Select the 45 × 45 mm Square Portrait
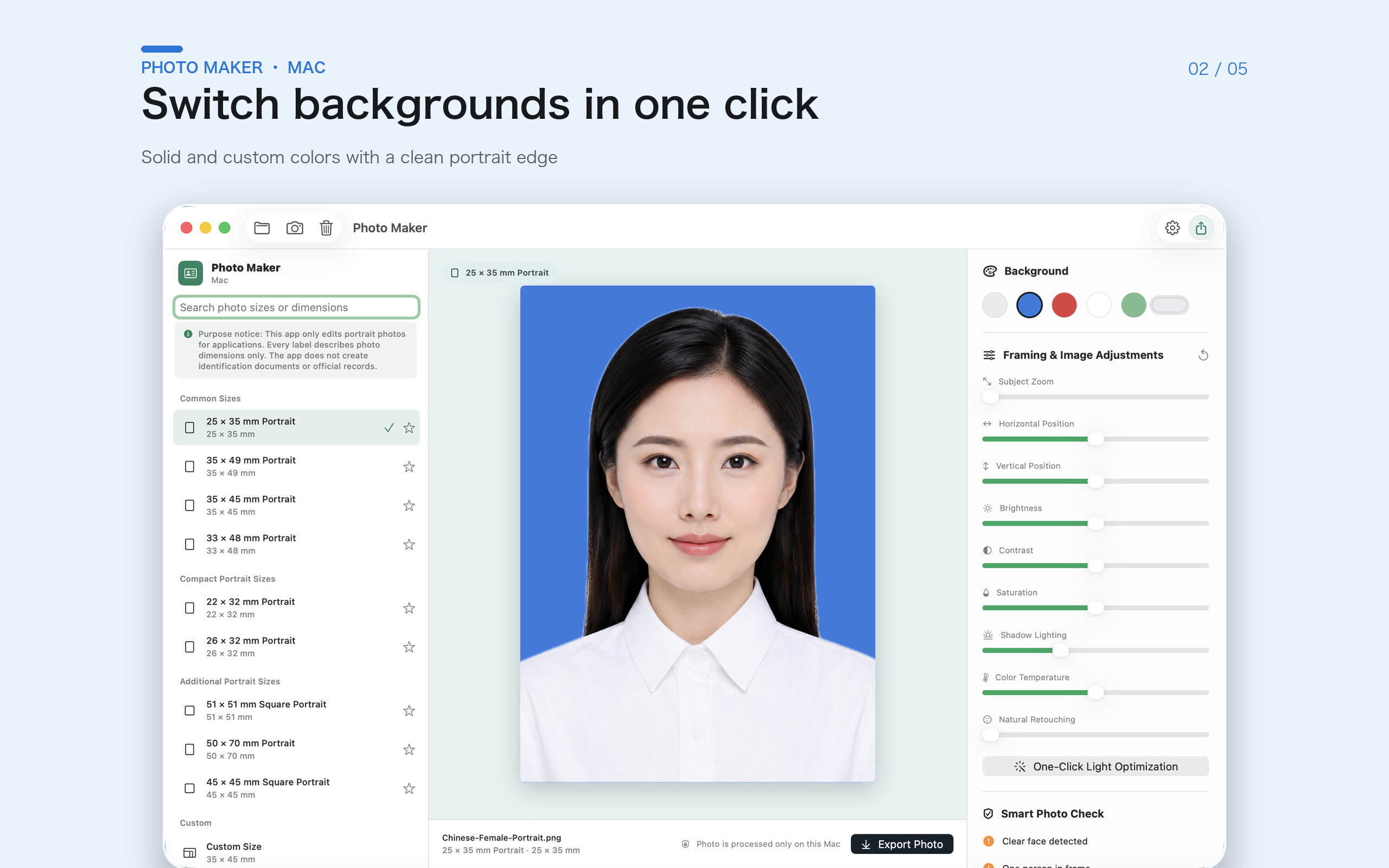Image resolution: width=1389 pixels, height=868 pixels. point(296,789)
